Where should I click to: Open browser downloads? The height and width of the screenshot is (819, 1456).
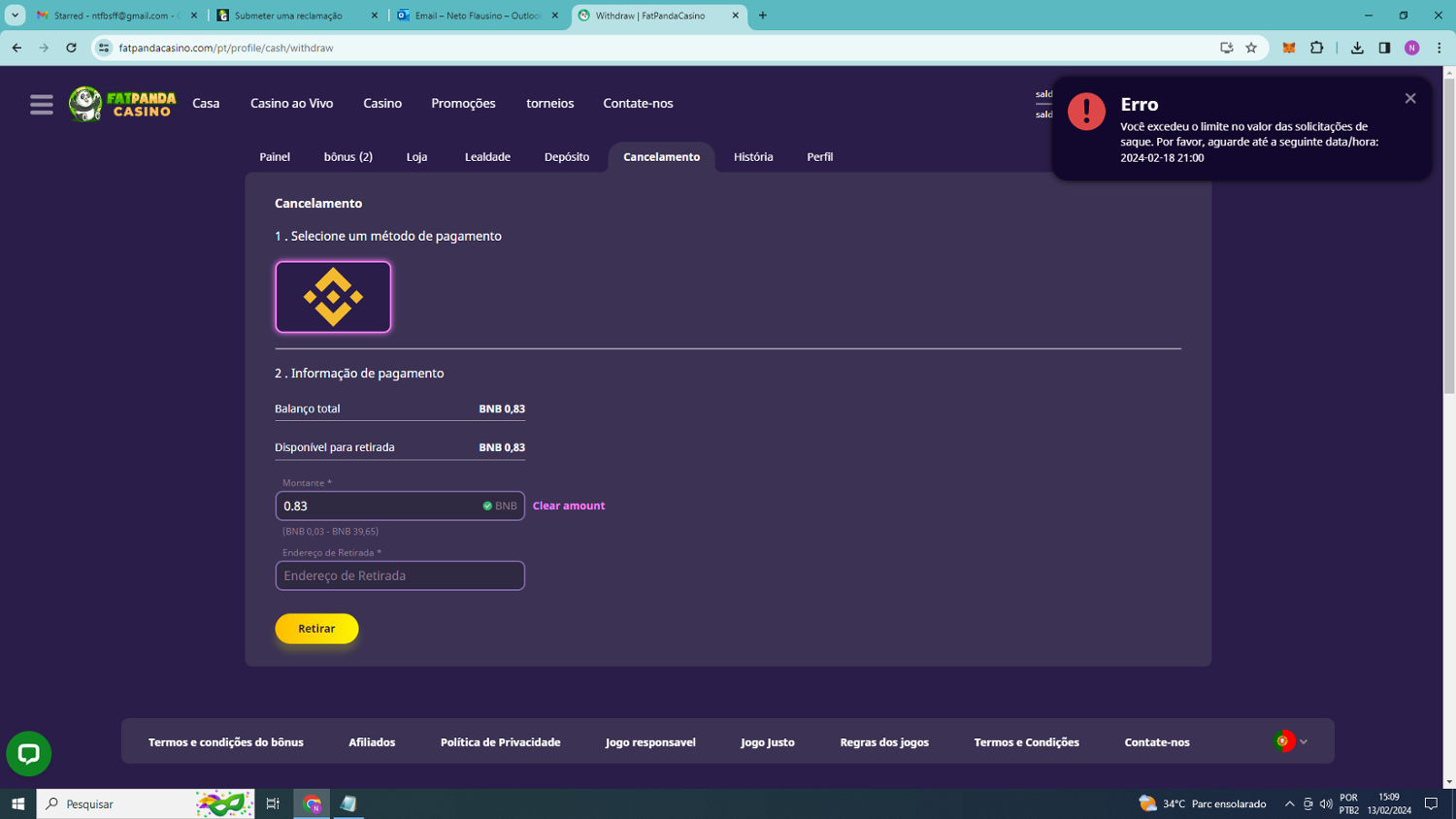coord(1357,48)
